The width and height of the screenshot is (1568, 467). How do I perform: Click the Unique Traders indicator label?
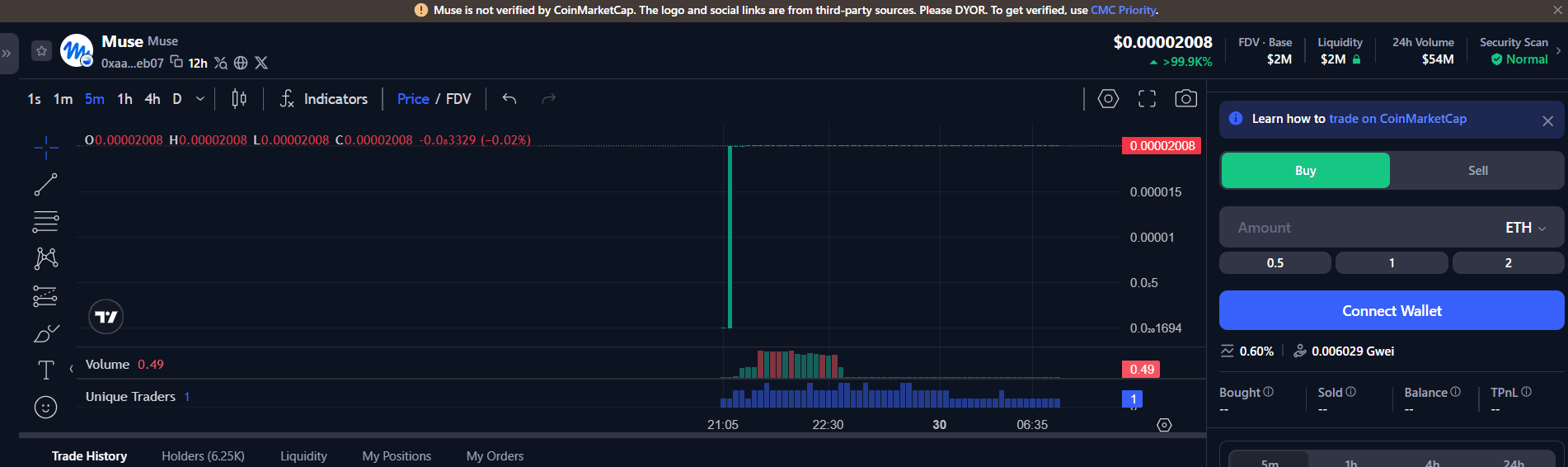click(130, 397)
